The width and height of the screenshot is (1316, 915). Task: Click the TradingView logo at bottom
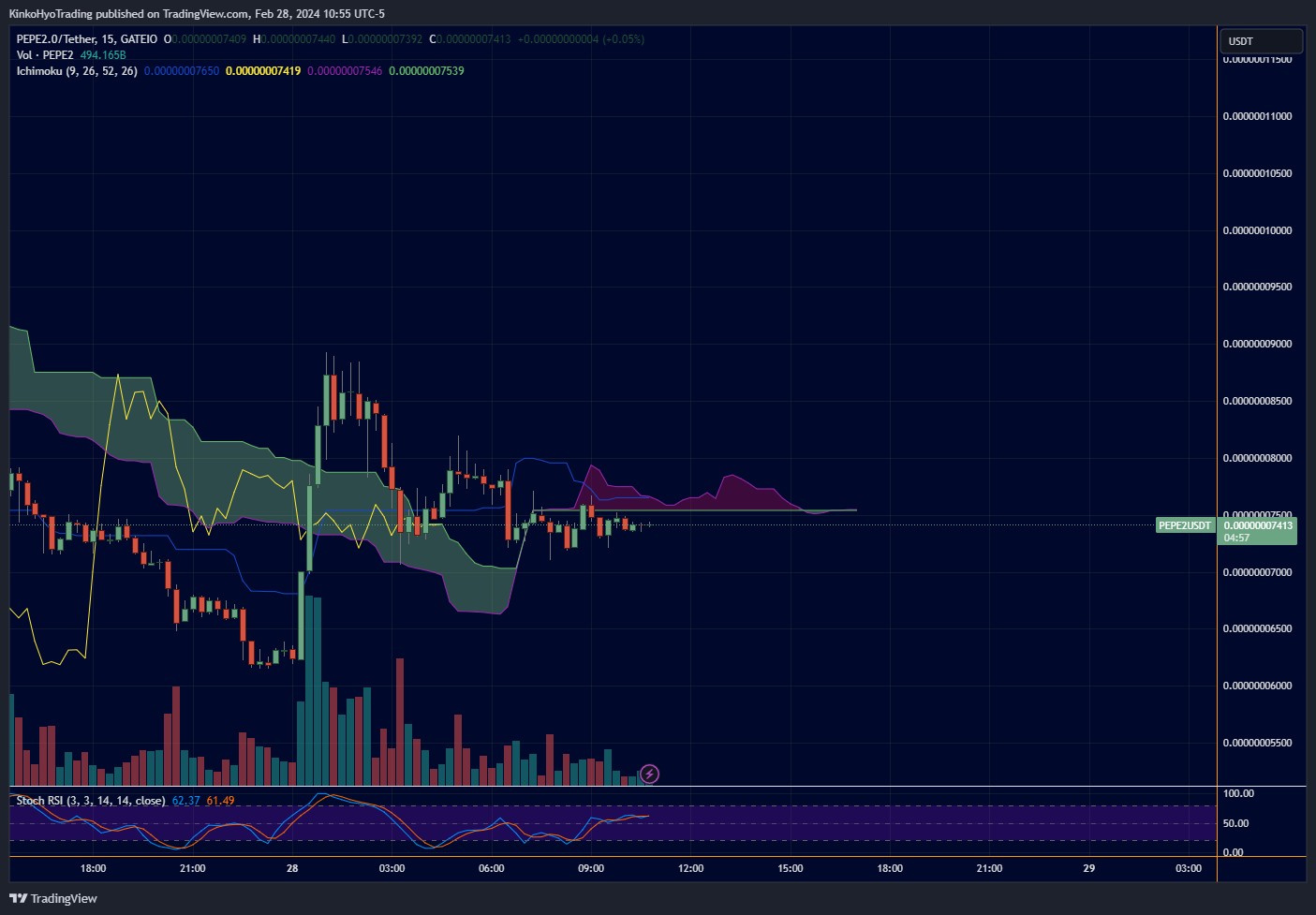tap(53, 898)
